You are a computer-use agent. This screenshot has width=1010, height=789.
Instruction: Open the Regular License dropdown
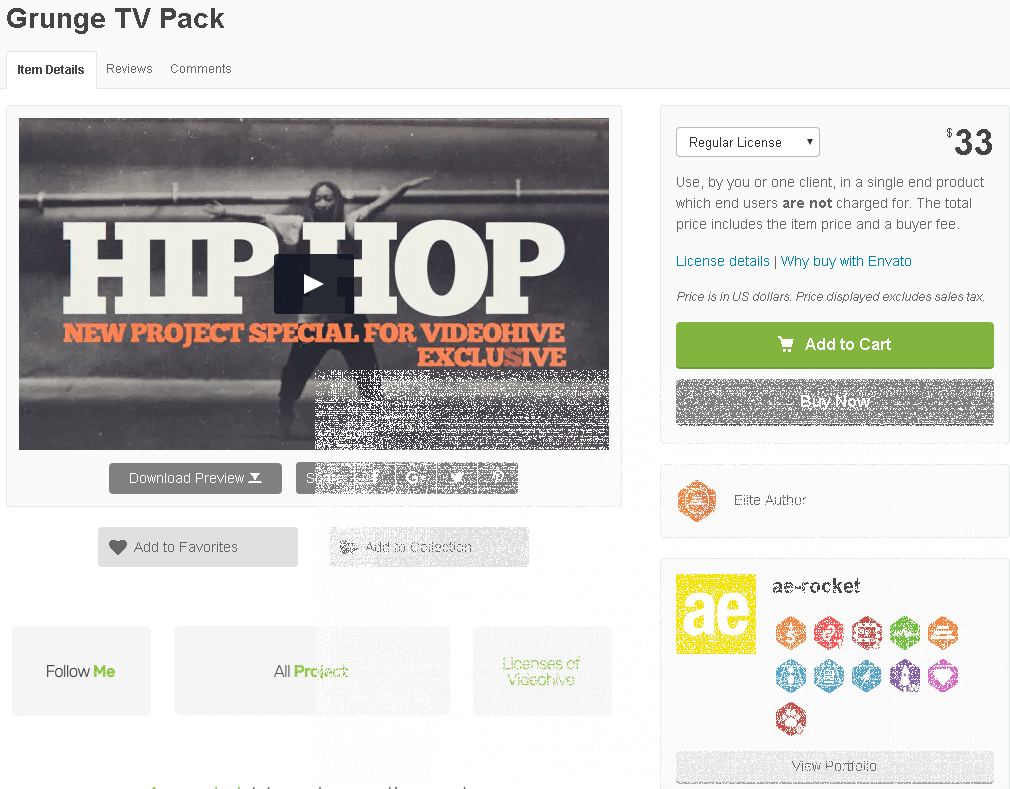click(x=748, y=142)
